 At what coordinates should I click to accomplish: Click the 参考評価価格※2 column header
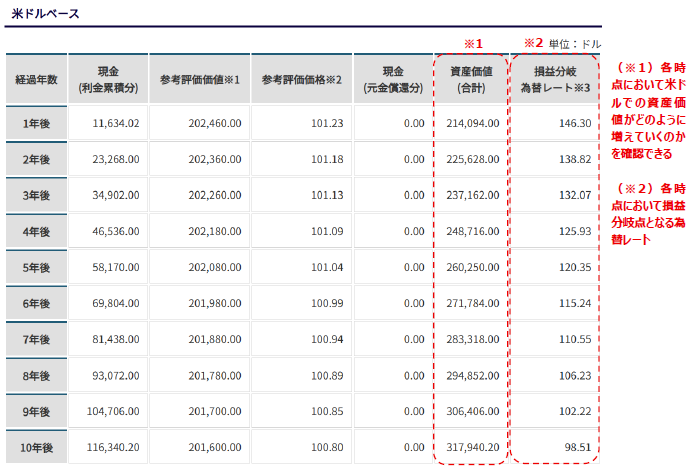click(301, 79)
